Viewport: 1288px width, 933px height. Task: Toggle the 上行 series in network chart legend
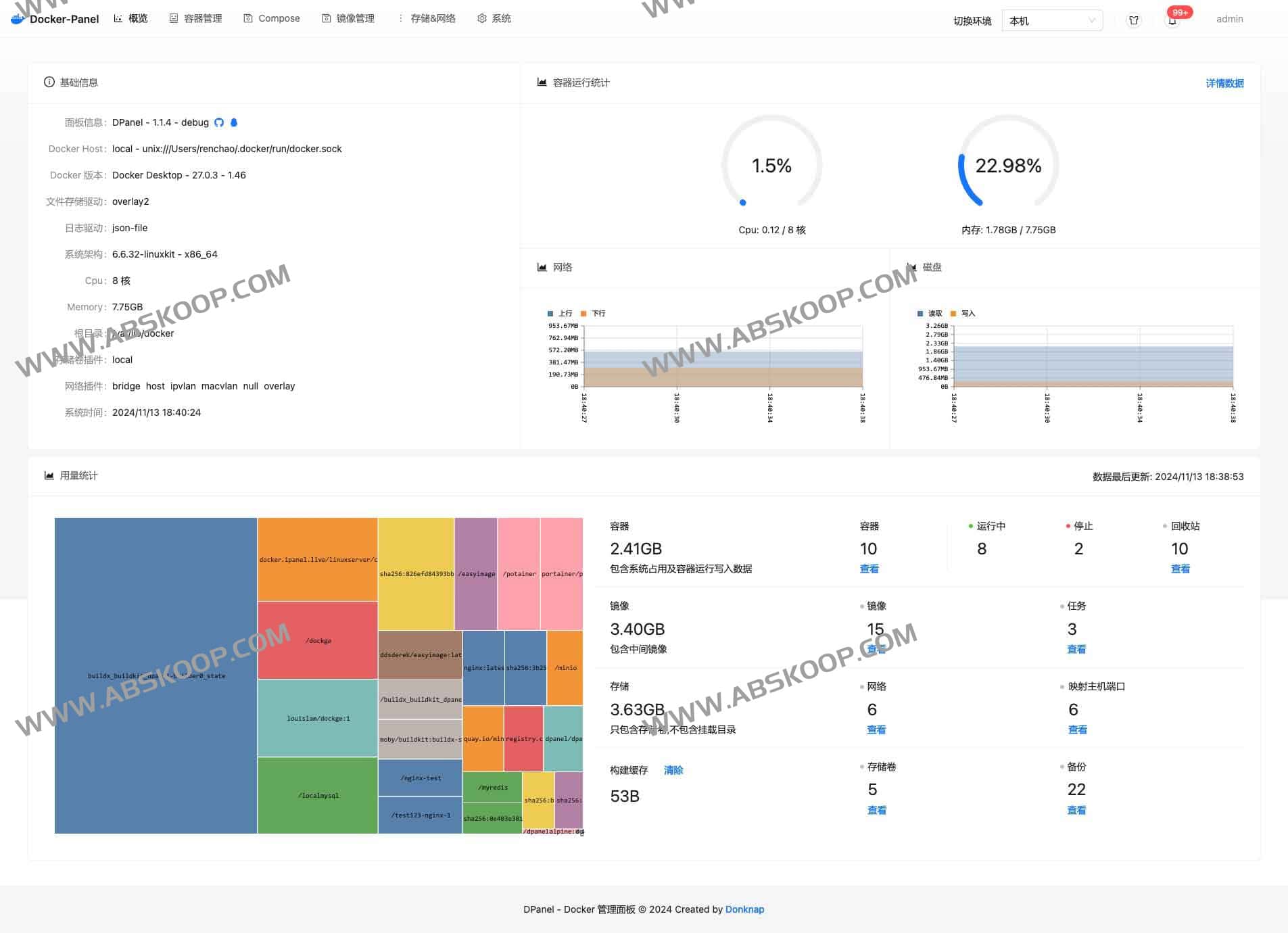(x=560, y=314)
